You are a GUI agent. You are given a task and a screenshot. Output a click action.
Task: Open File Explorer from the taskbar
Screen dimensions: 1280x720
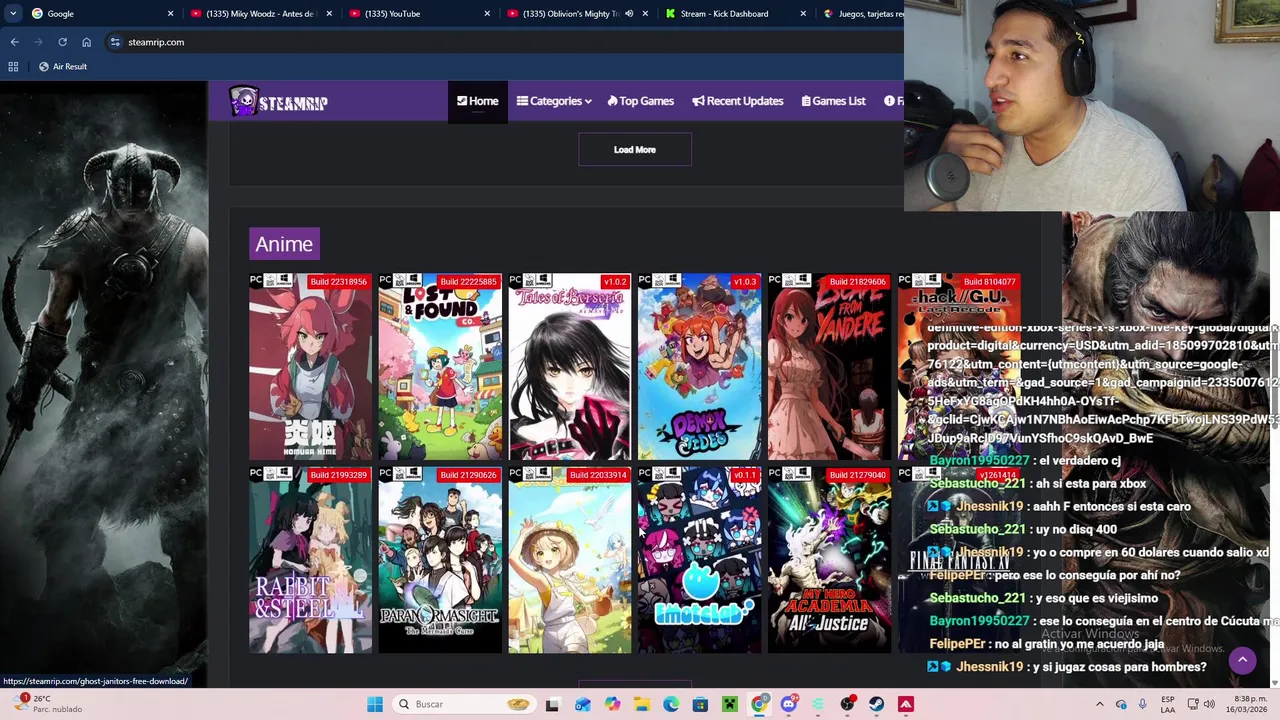(x=641, y=704)
